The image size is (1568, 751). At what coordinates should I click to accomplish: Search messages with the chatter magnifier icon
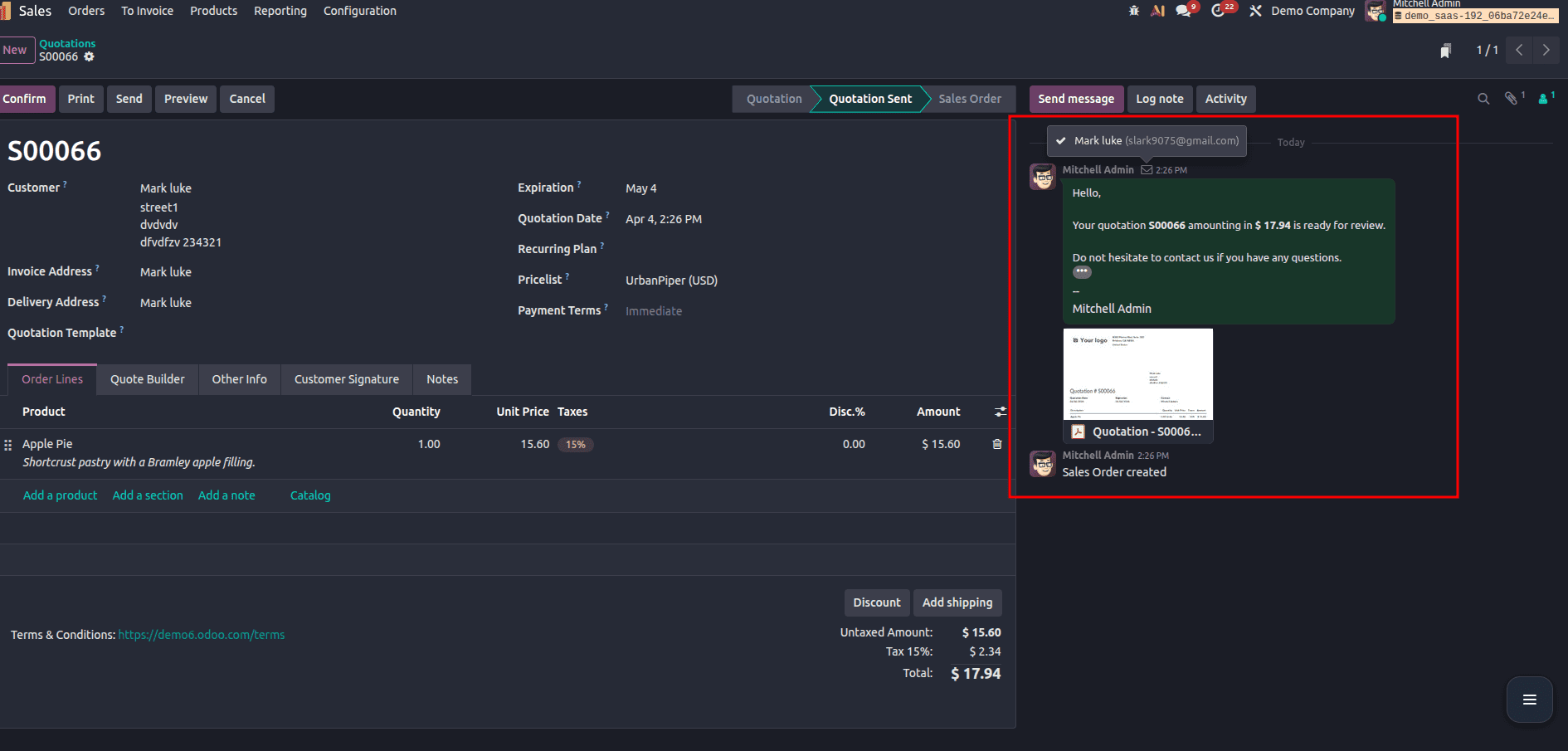click(x=1483, y=98)
